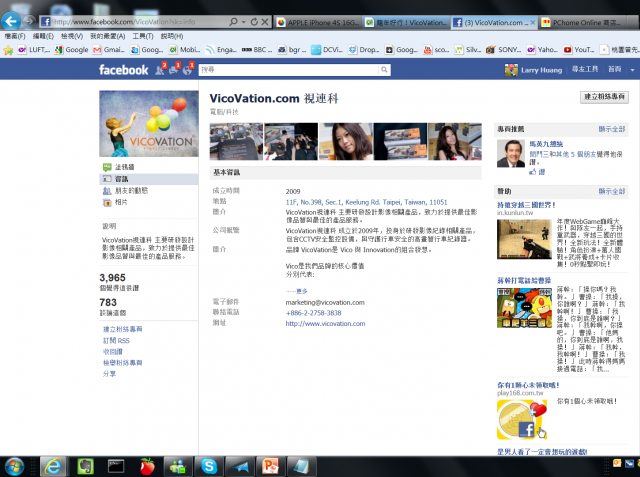Open the Mobi bookmark
Screen dimensions: 640x477
(185, 50)
